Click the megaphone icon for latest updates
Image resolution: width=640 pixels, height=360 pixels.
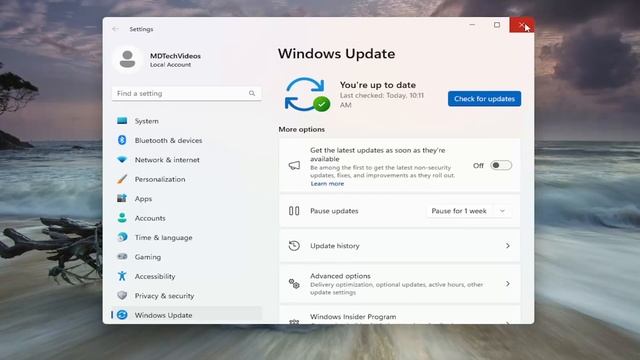[294, 165]
